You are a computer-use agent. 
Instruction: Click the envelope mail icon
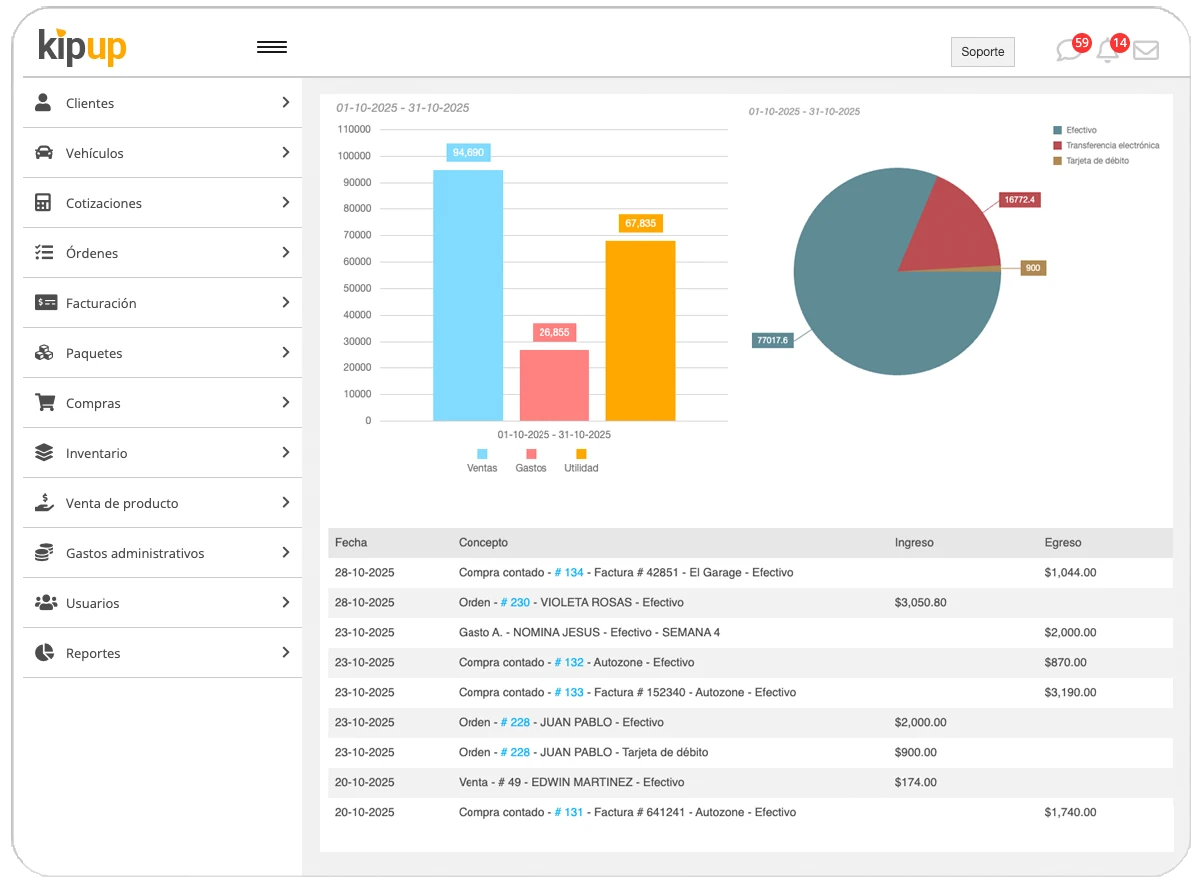(1146, 48)
